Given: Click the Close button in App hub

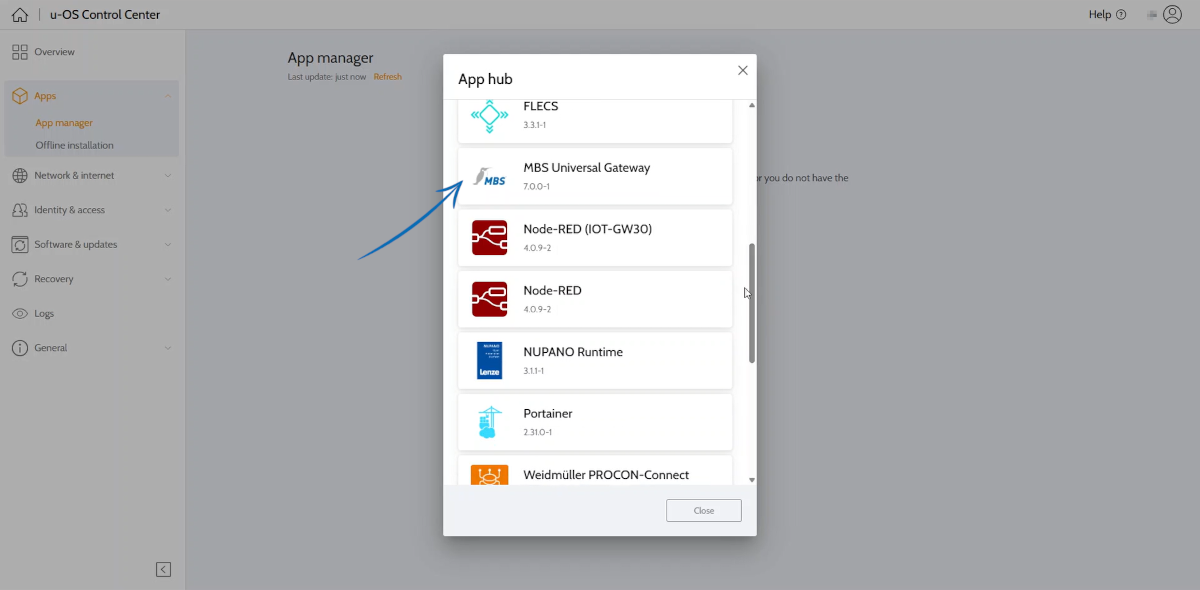Looking at the screenshot, I should pos(704,511).
